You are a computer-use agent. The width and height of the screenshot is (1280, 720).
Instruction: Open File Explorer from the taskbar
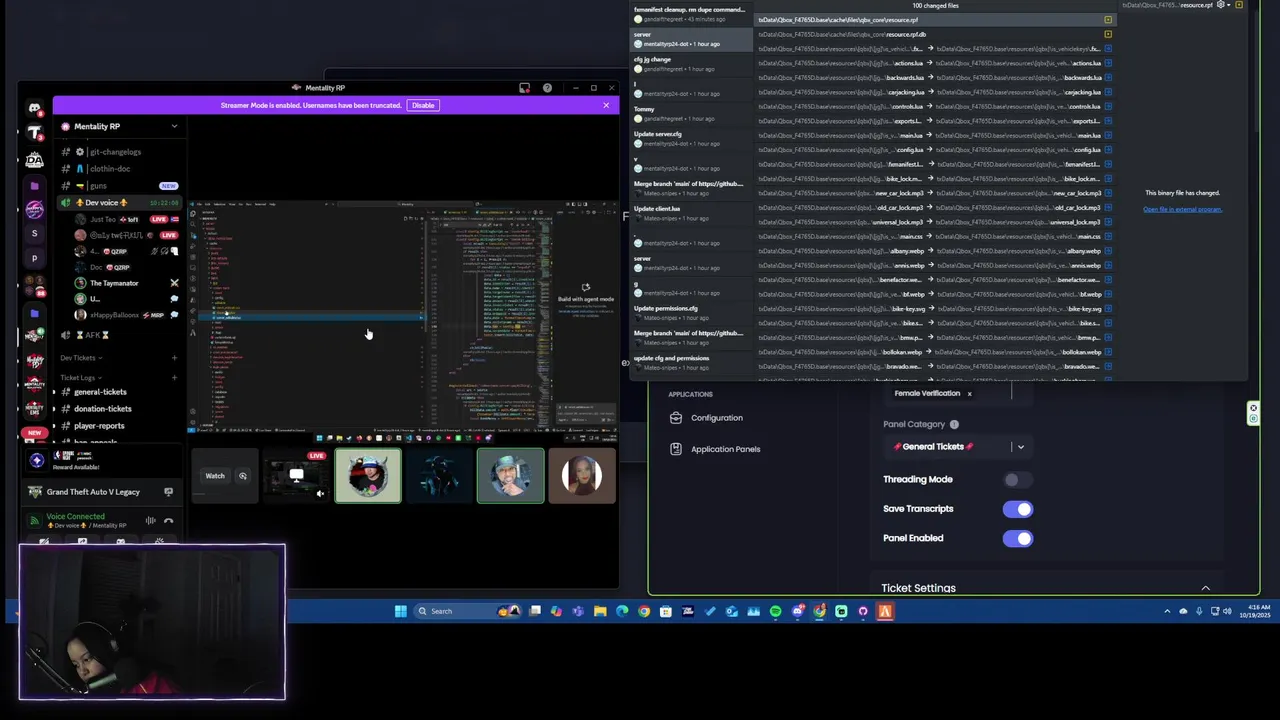pyautogui.click(x=600, y=611)
